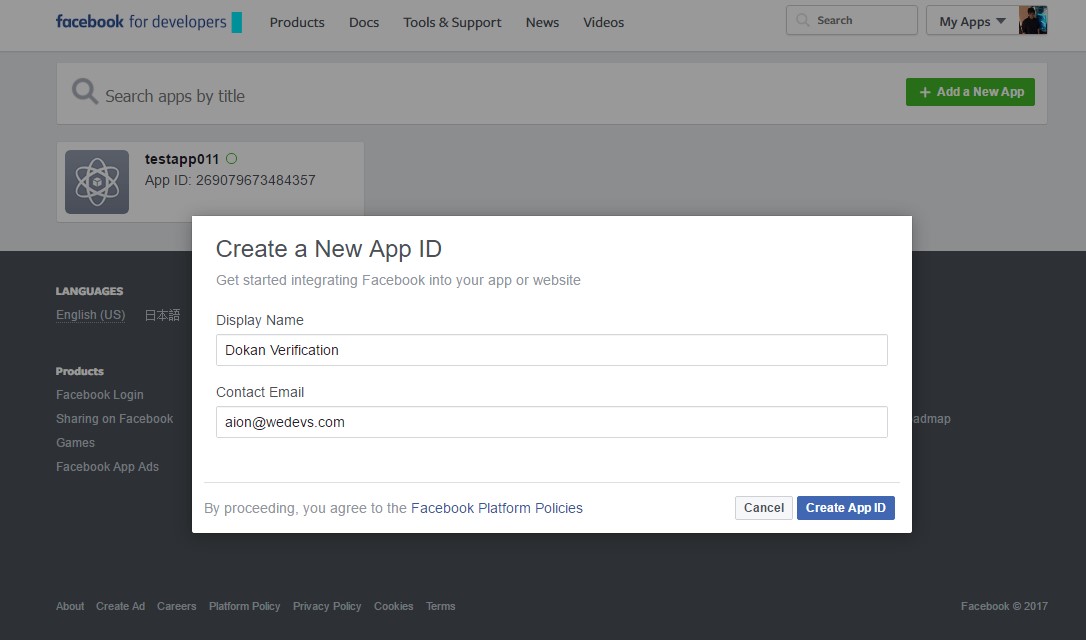Open the Tools & Support menu
The image size is (1086, 640).
(x=452, y=22)
